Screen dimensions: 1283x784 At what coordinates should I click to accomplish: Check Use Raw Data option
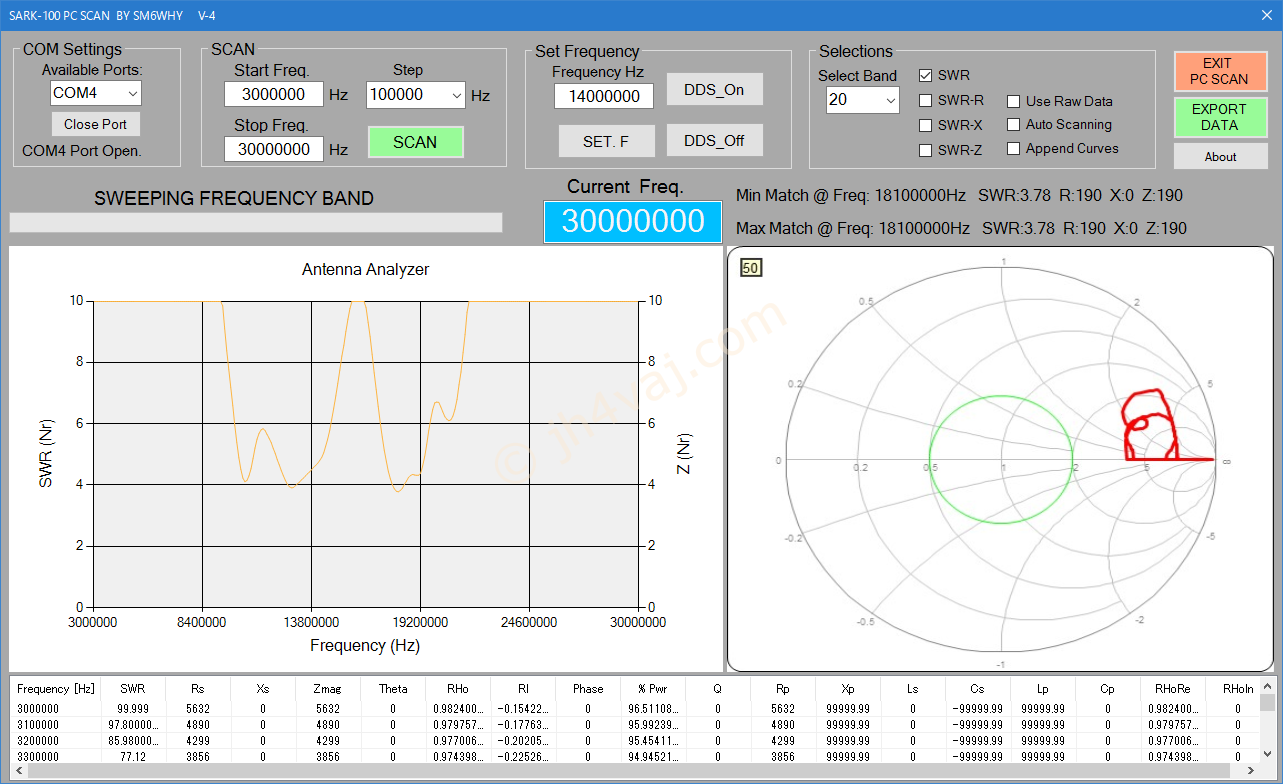tap(1014, 101)
